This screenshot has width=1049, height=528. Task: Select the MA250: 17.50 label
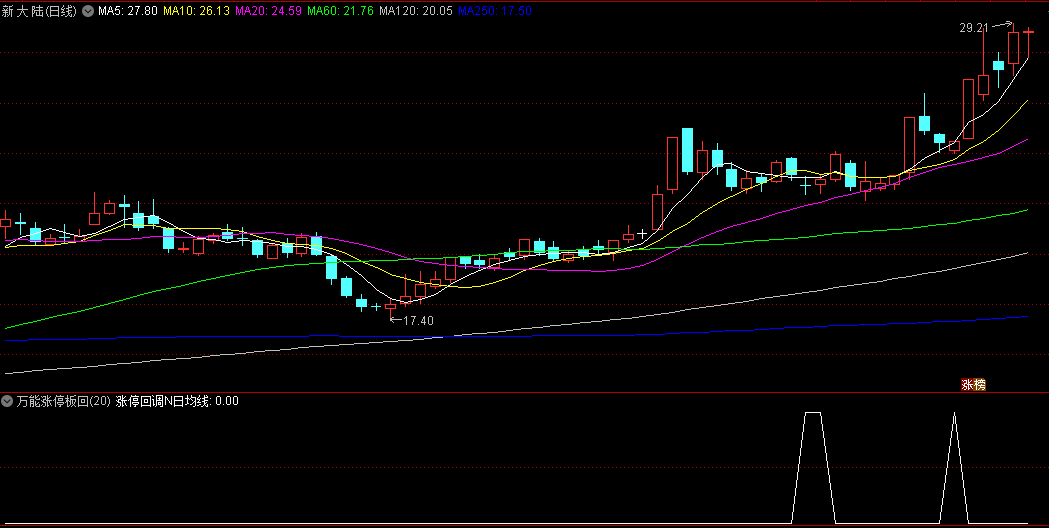point(494,11)
